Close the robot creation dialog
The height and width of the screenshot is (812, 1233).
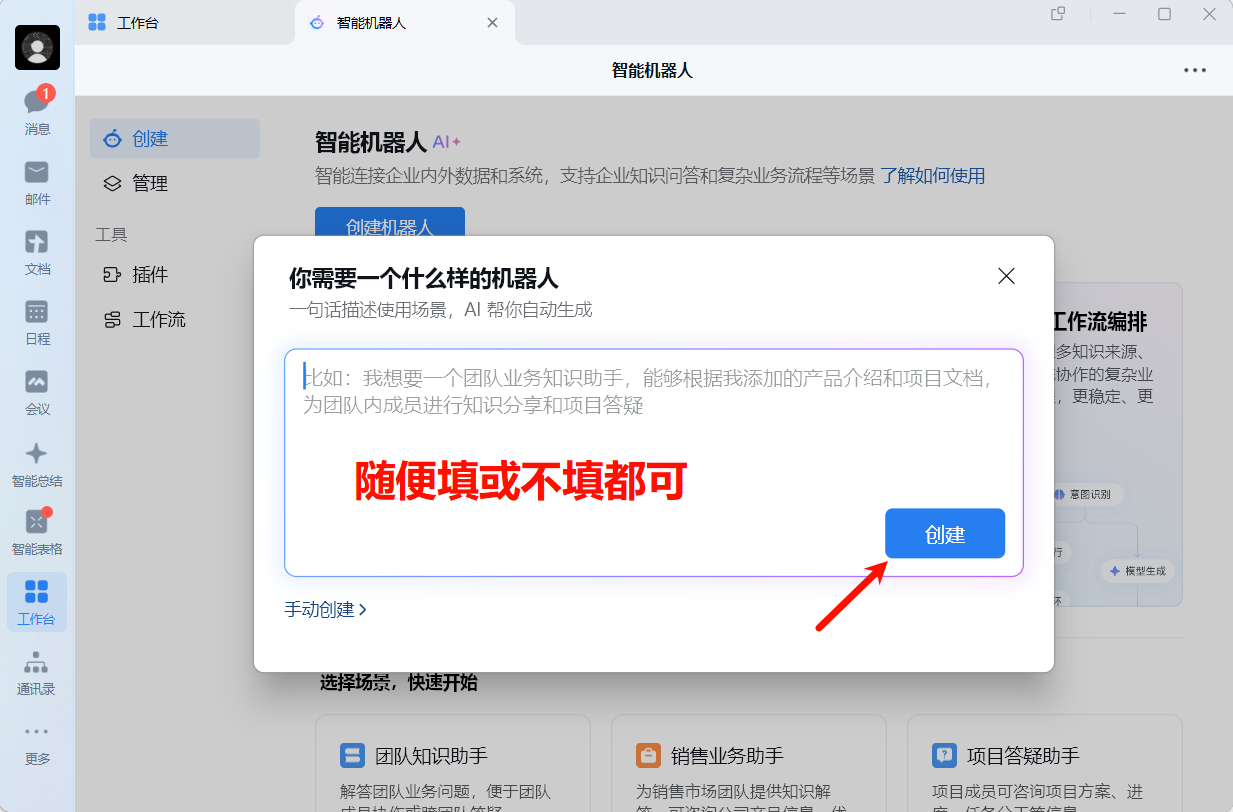[x=1006, y=276]
